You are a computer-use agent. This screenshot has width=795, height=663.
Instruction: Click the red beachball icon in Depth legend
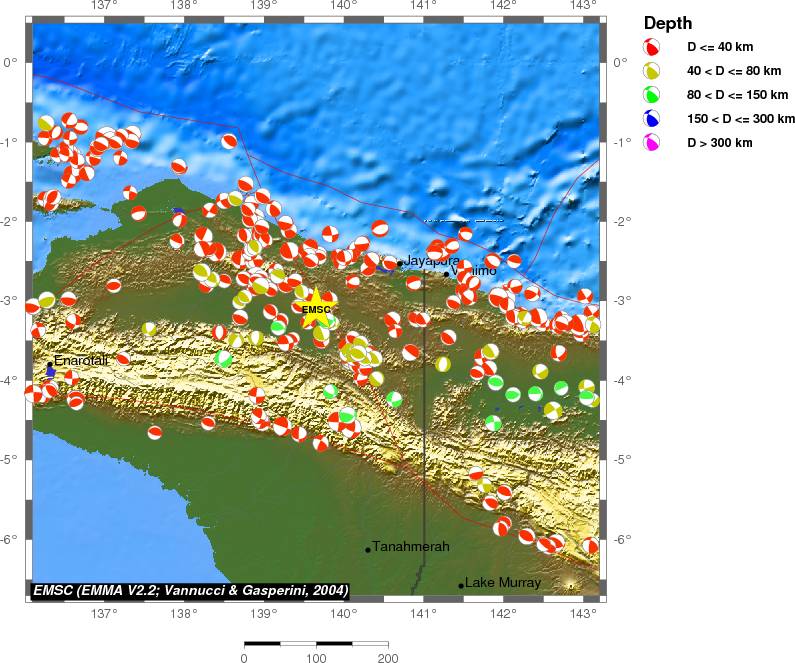point(651,47)
